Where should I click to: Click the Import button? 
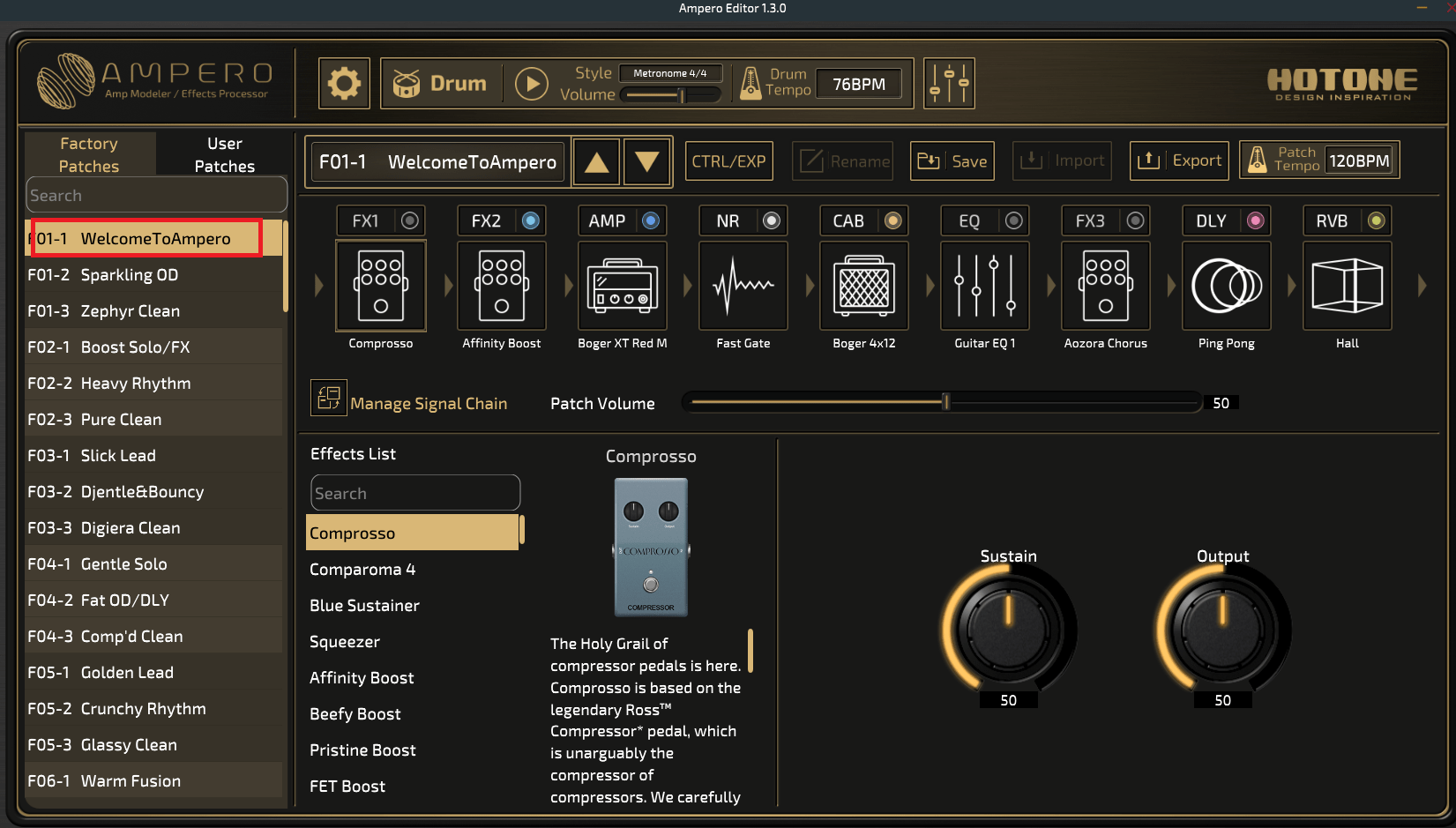coord(1062,161)
